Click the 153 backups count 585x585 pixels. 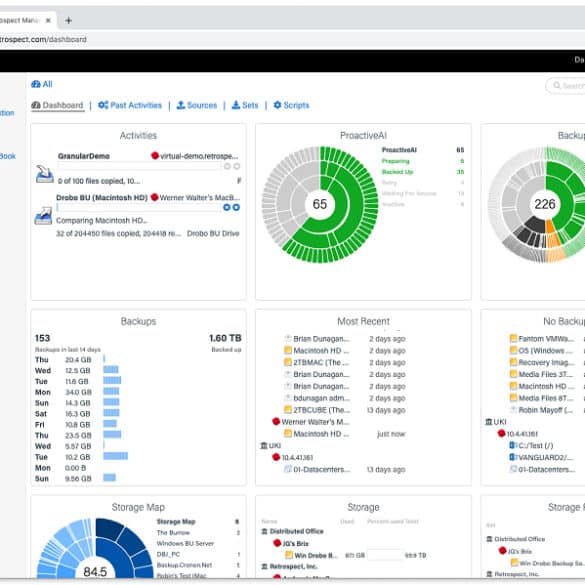tap(42, 338)
